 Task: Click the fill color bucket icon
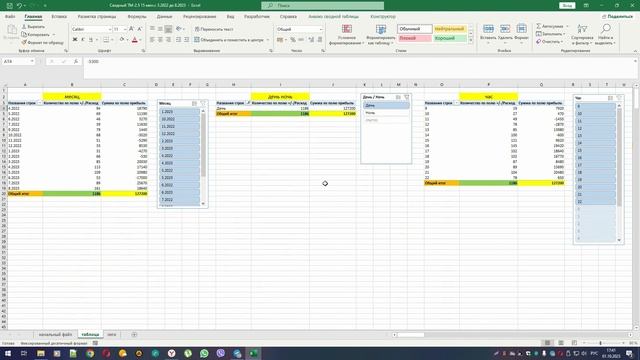click(x=122, y=40)
